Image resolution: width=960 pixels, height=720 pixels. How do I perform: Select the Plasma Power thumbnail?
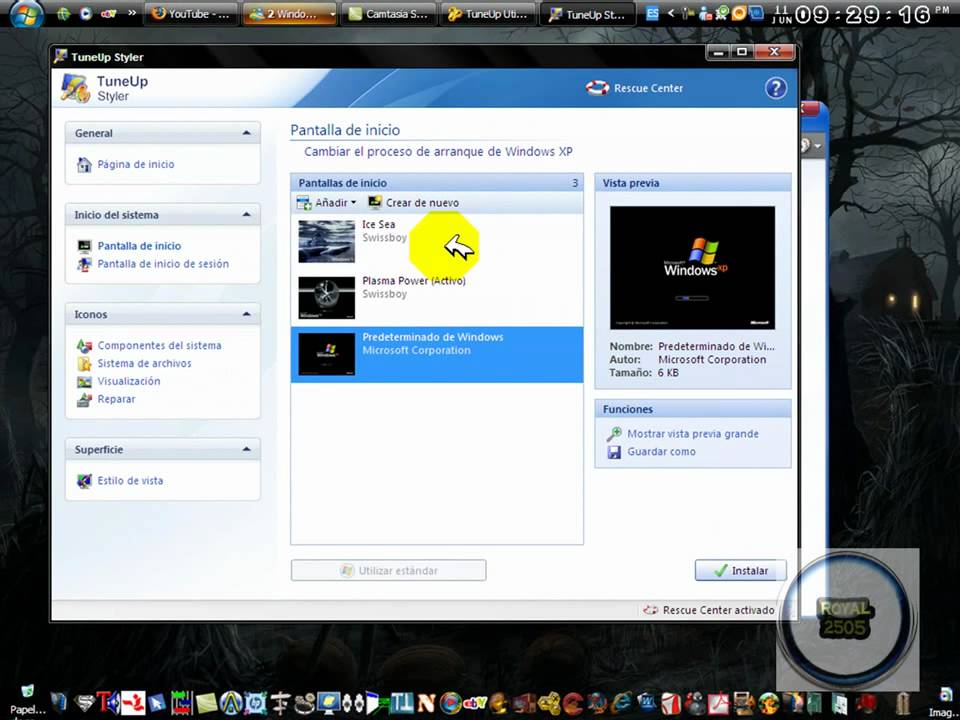coord(326,298)
